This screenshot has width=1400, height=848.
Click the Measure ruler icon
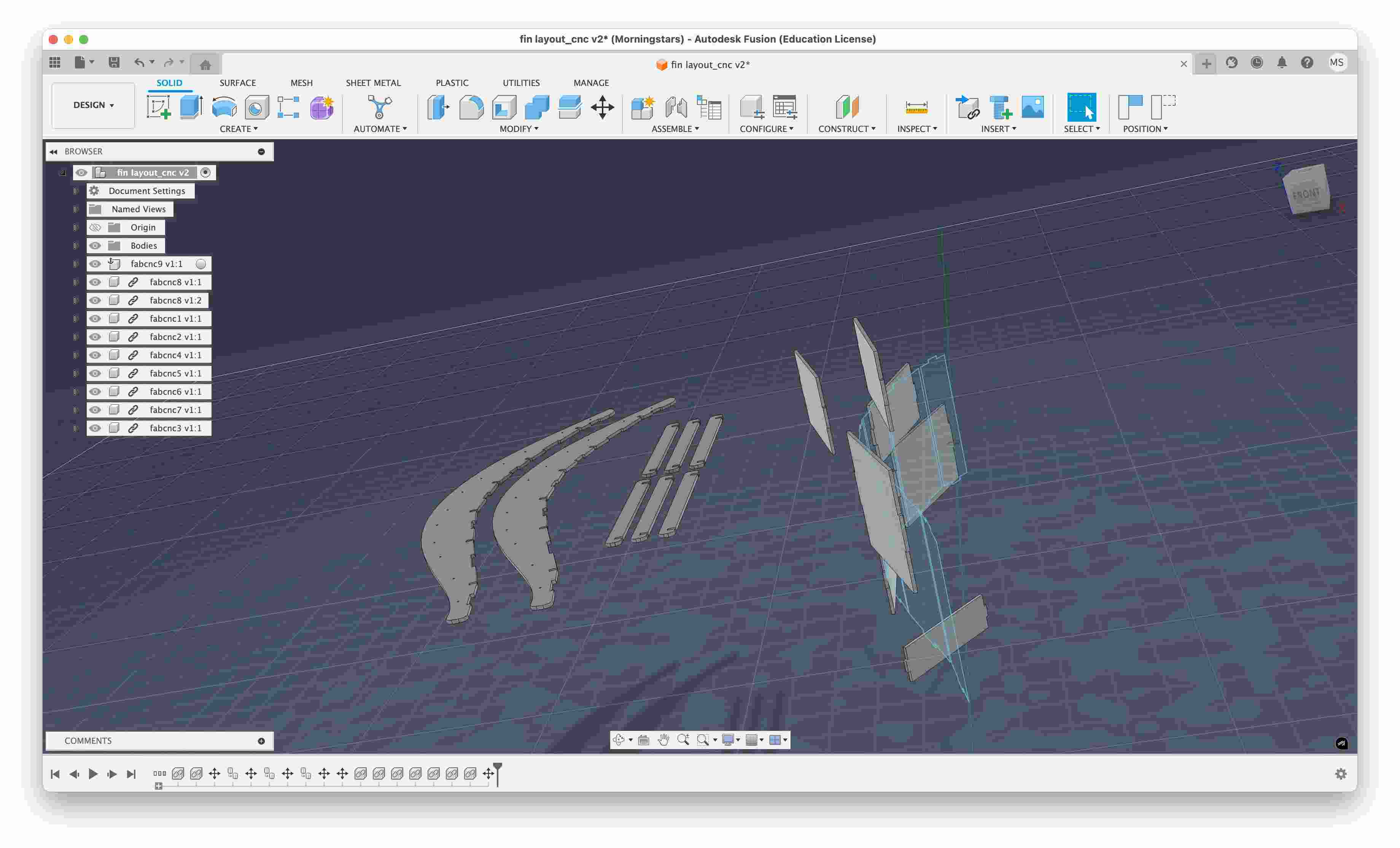[916, 107]
